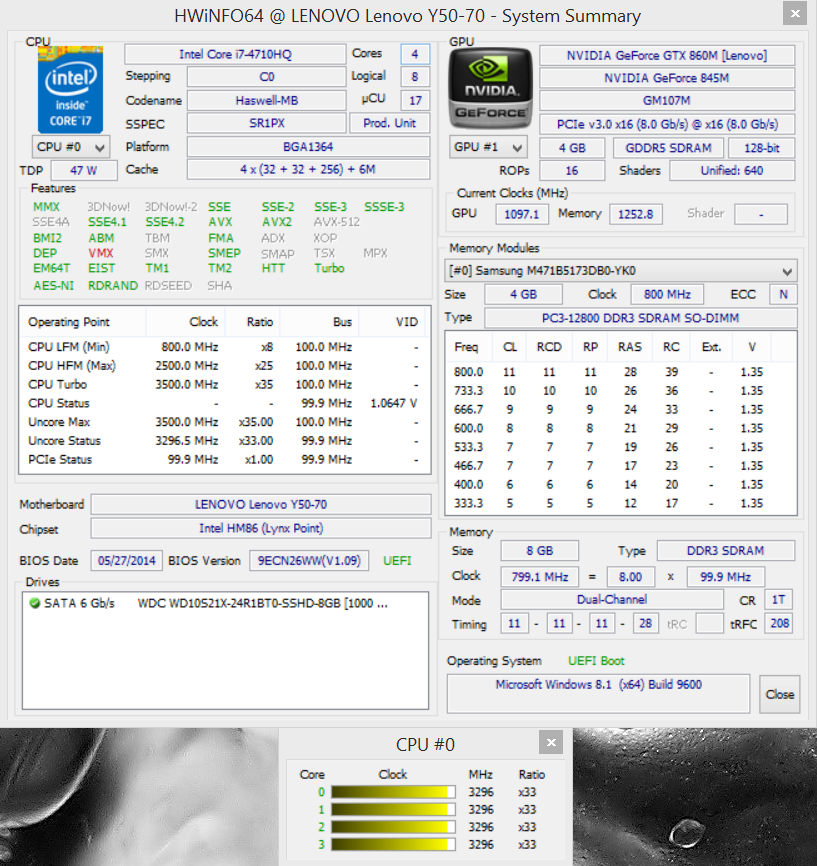This screenshot has height=866, width=817.
Task: Click the GM107M GPU chip field
Action: pyautogui.click(x=667, y=101)
